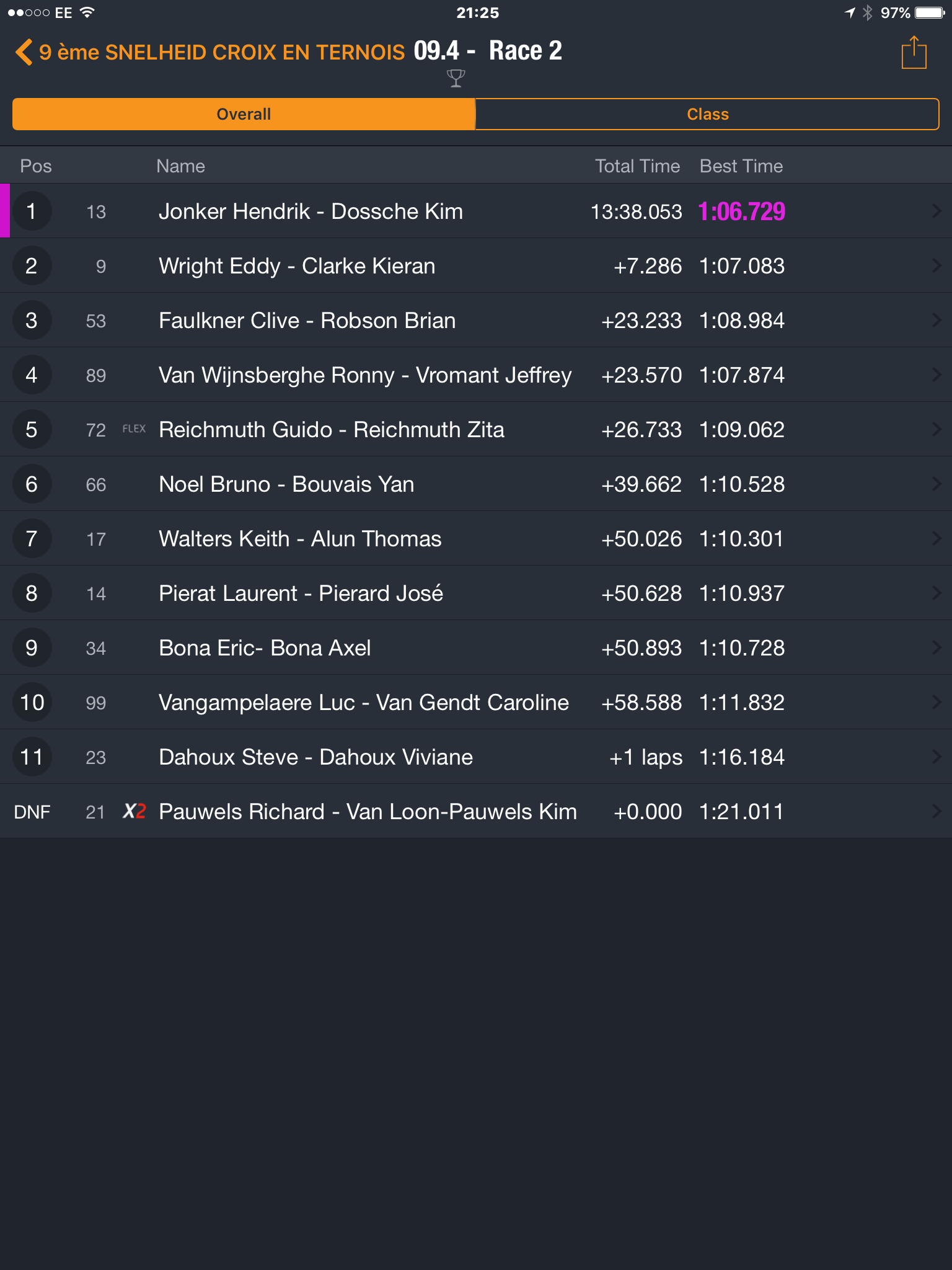The image size is (952, 1270).
Task: Open details chevron for Wright Eddy row
Action: click(x=937, y=265)
